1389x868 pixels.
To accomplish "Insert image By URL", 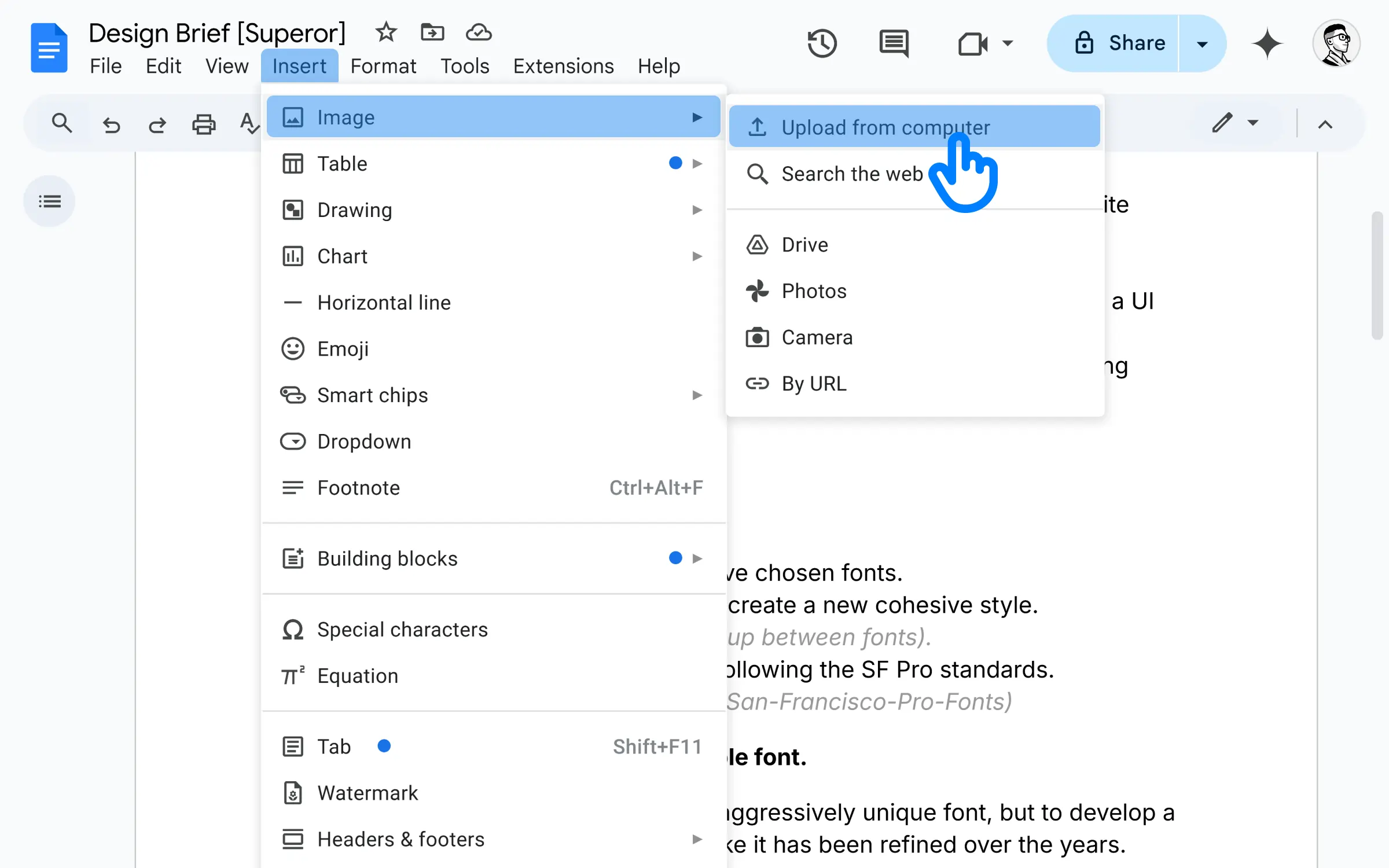I will pyautogui.click(x=914, y=384).
